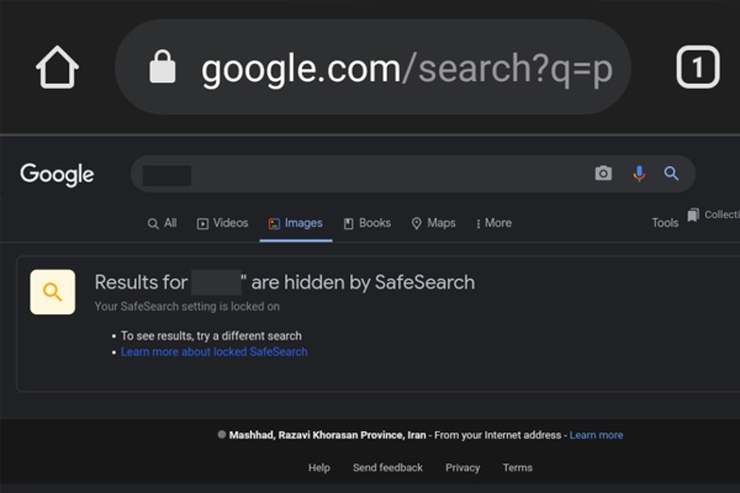Switch to the All results tab
740x493 pixels.
pos(162,223)
